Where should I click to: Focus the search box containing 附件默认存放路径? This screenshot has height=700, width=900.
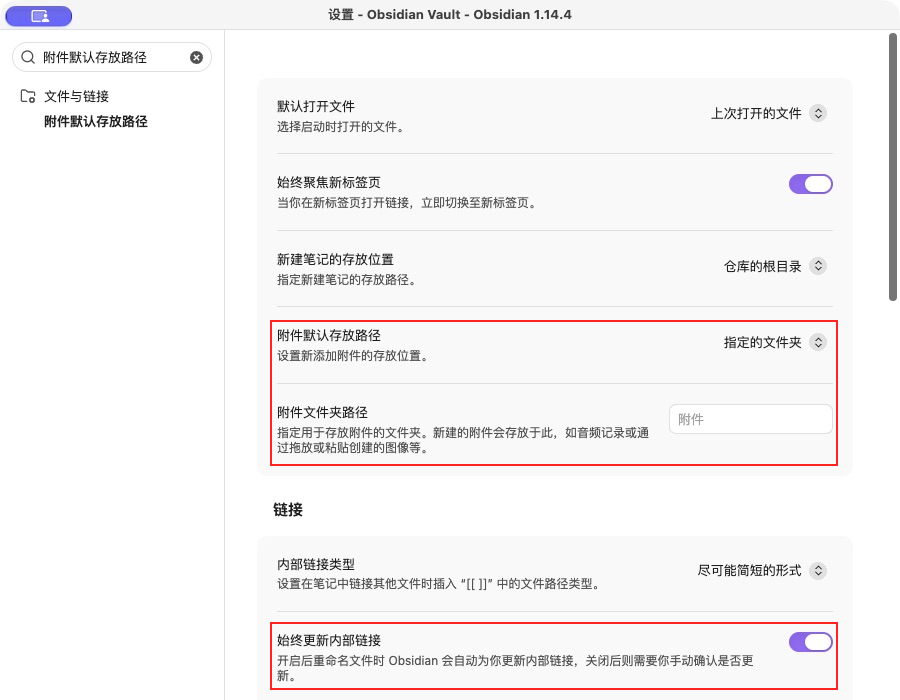pos(112,57)
